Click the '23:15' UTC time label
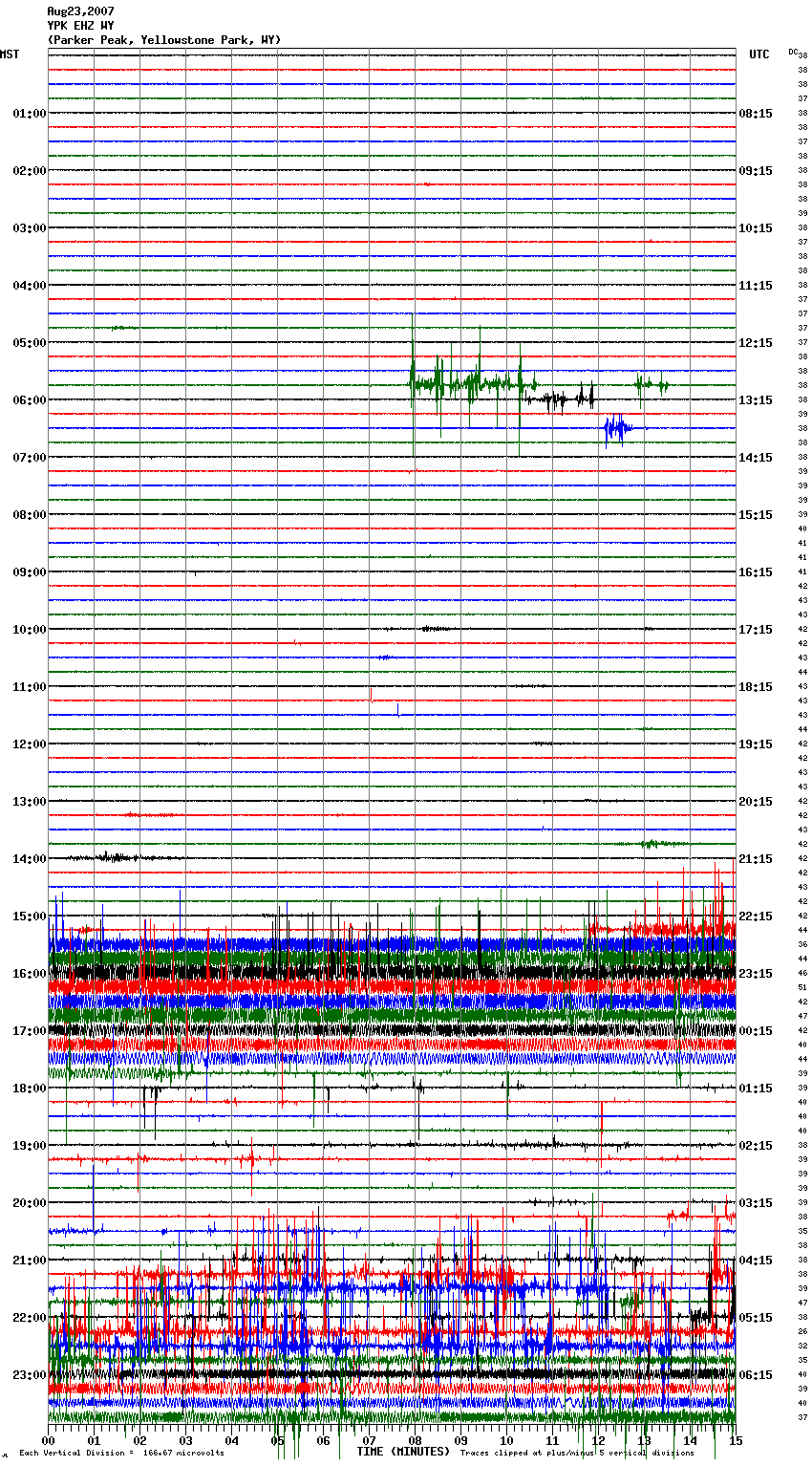Viewport: 812px width, 1466px height. coord(756,974)
